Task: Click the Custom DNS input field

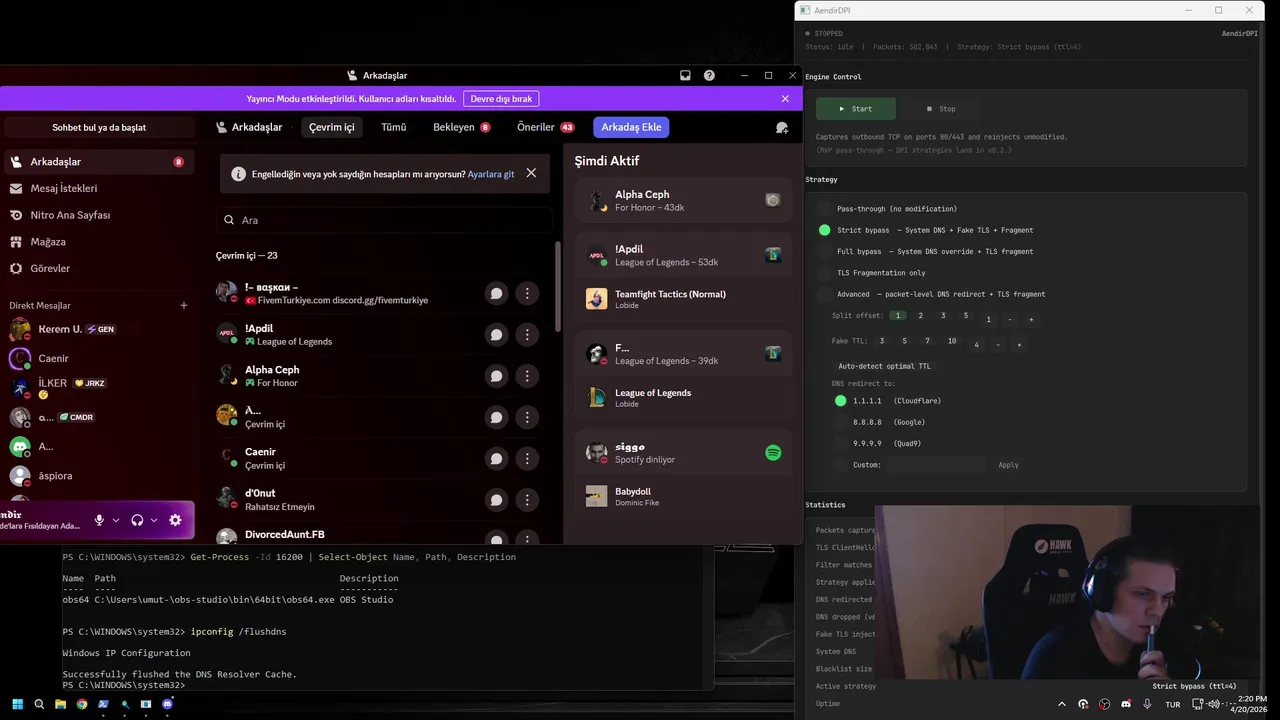Action: click(936, 465)
